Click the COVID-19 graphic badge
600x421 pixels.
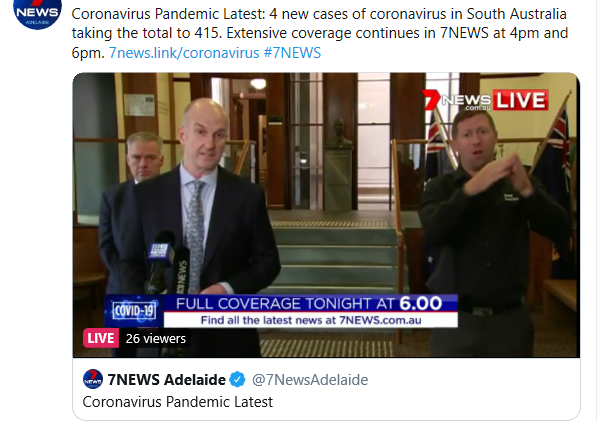pyautogui.click(x=134, y=311)
